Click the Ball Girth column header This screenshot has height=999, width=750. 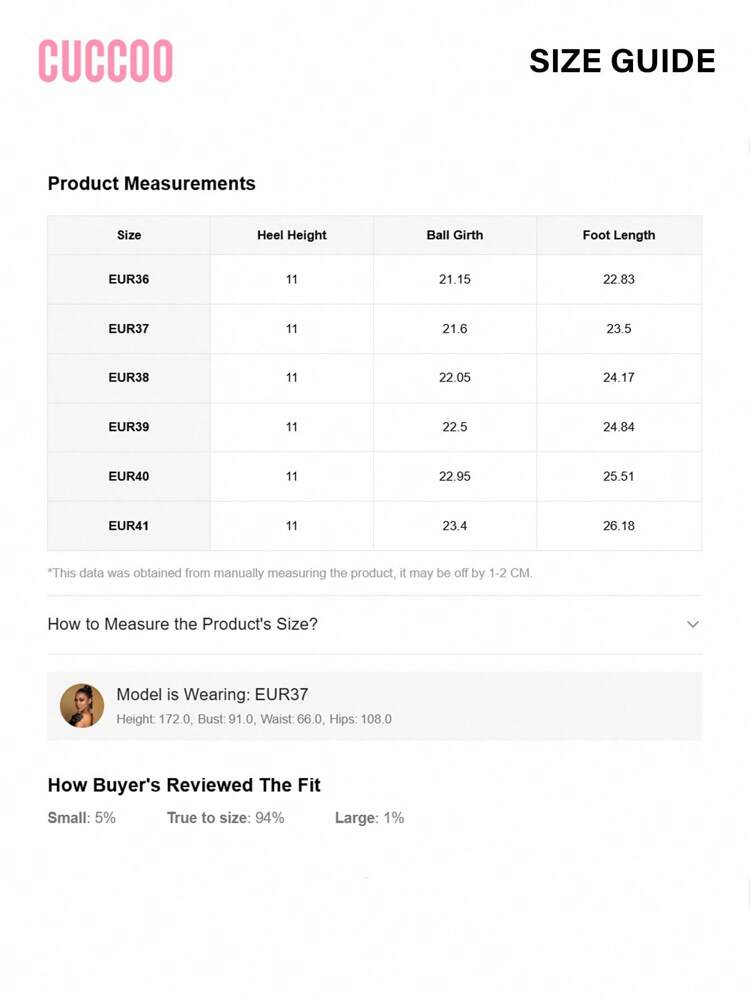coord(455,235)
